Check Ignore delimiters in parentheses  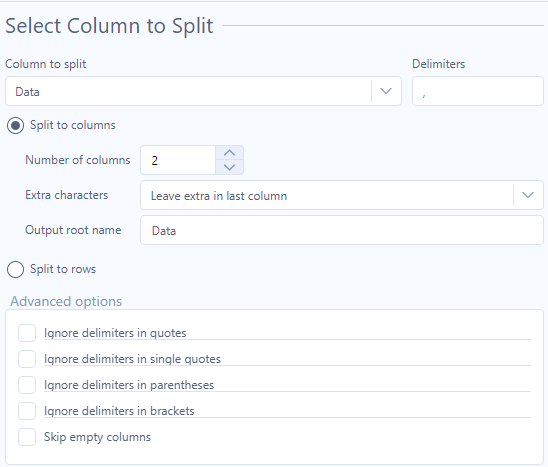click(27, 385)
